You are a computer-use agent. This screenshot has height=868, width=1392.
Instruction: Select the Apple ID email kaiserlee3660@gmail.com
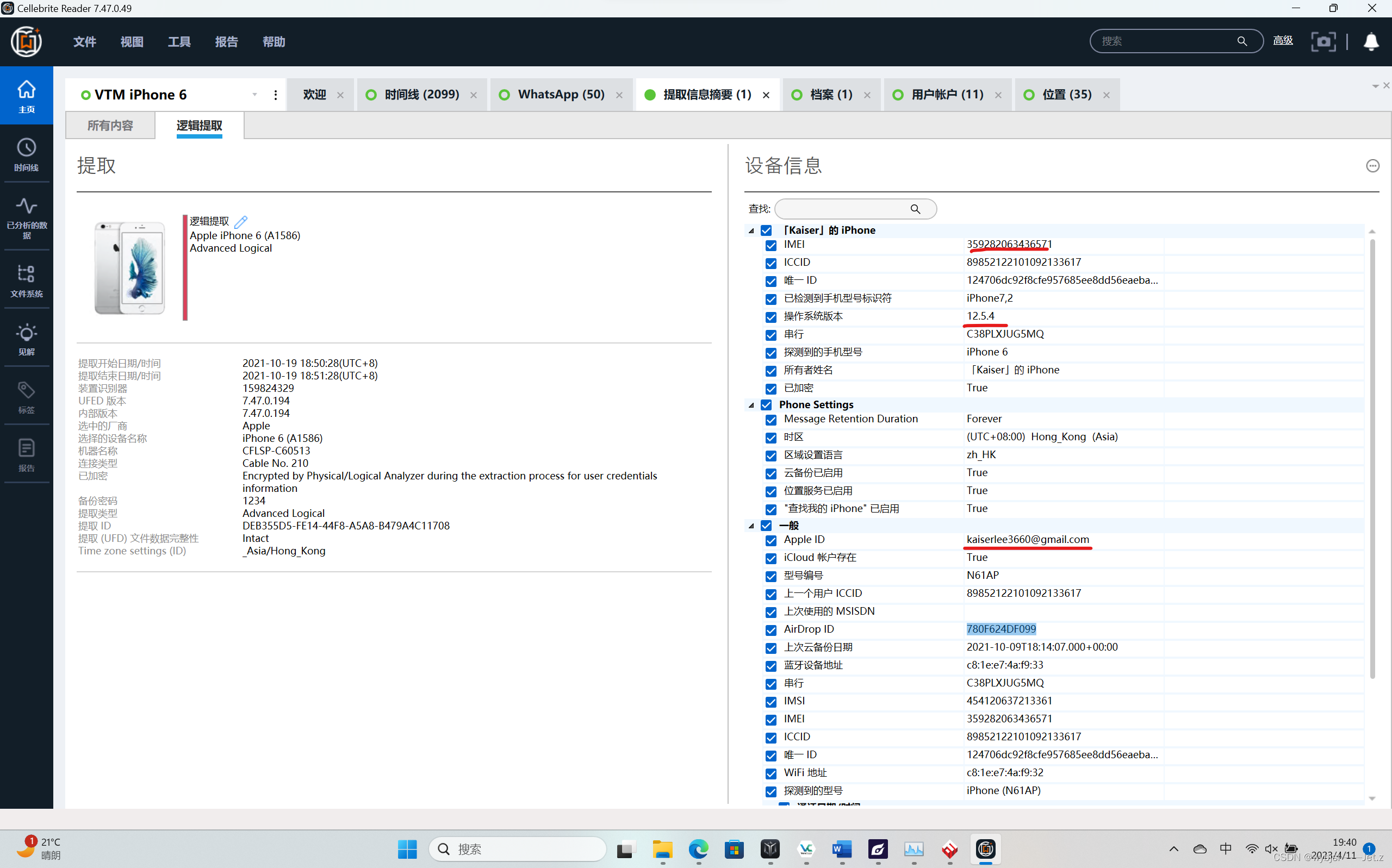pyautogui.click(x=1027, y=540)
